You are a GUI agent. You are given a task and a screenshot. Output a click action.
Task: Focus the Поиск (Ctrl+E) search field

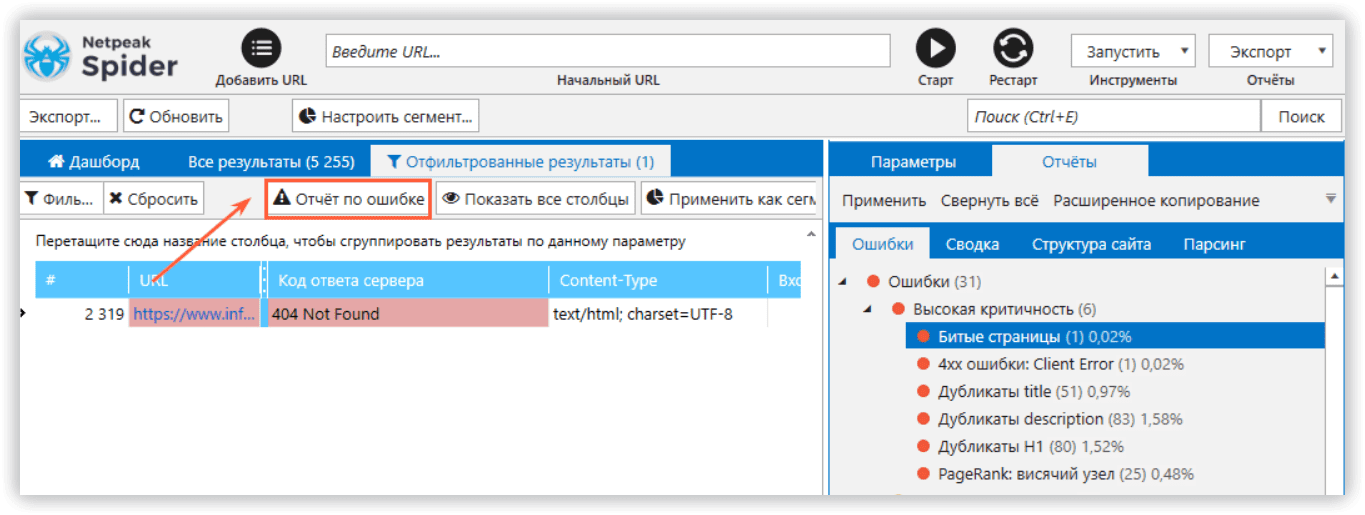click(x=1113, y=116)
